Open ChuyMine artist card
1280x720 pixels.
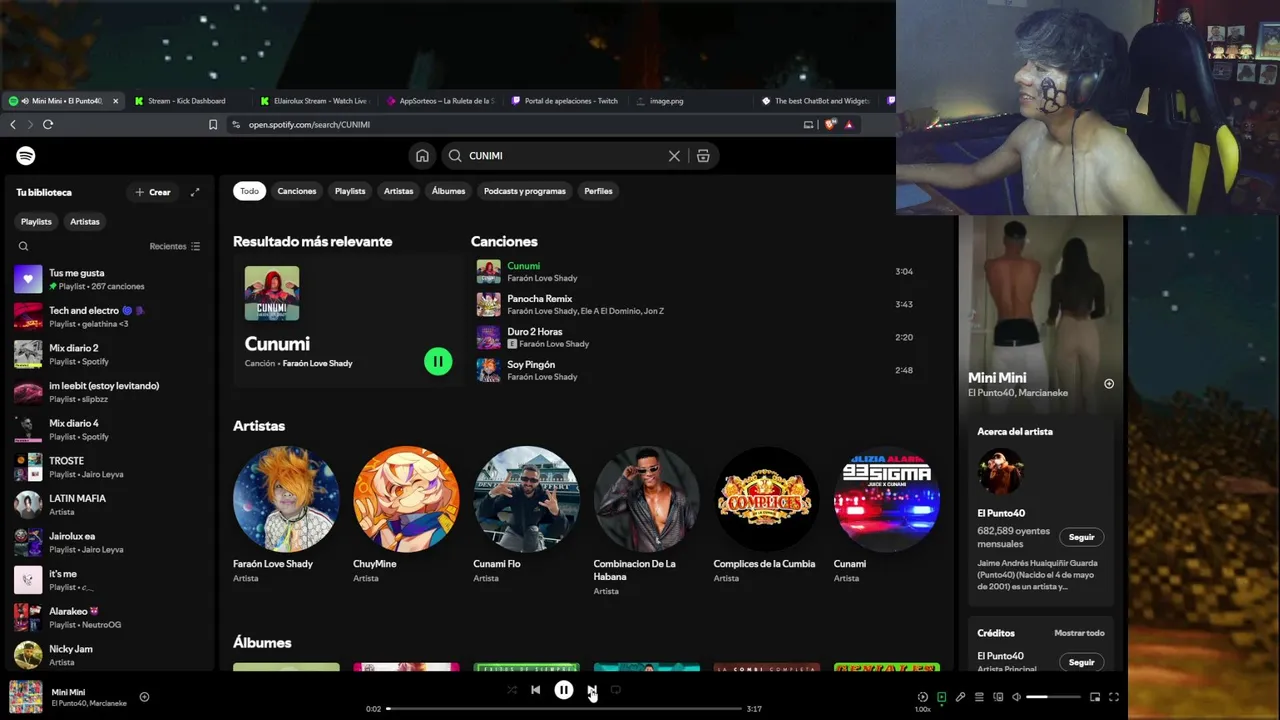pos(406,515)
